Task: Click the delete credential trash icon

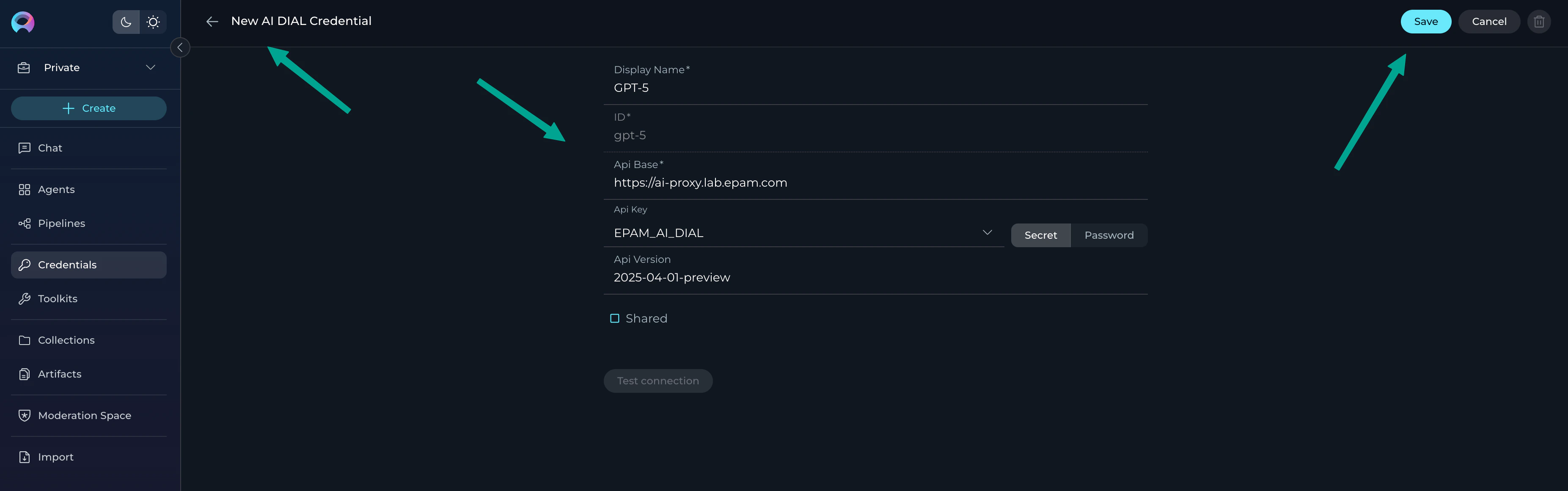Action: 1539,21
